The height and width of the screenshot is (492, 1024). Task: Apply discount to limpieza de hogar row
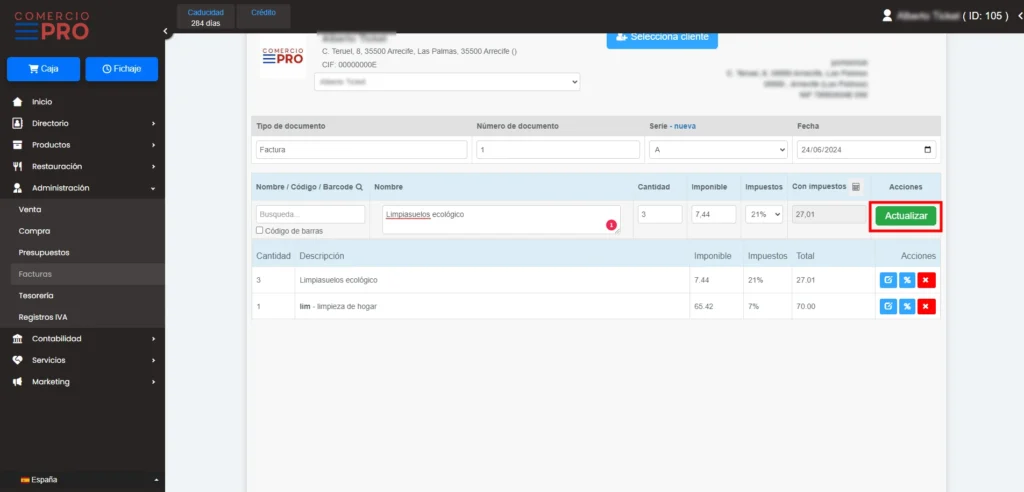click(907, 306)
